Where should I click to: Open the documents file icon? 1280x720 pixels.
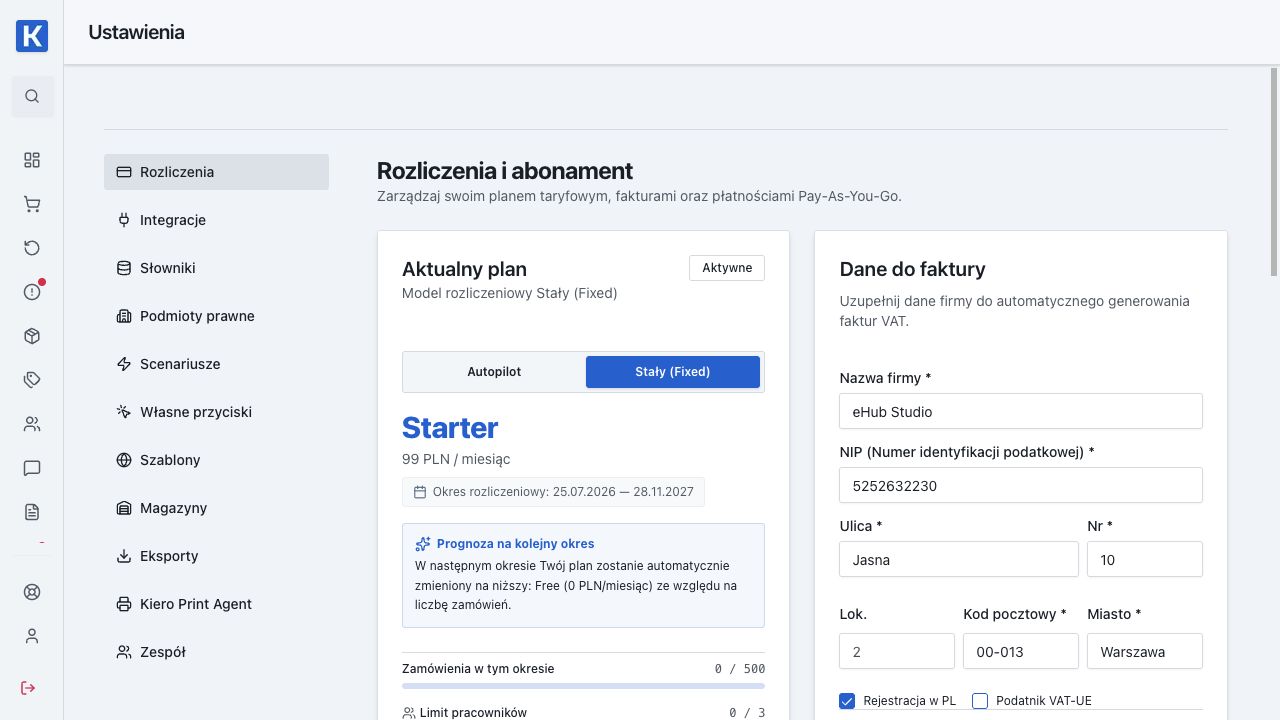[32, 512]
